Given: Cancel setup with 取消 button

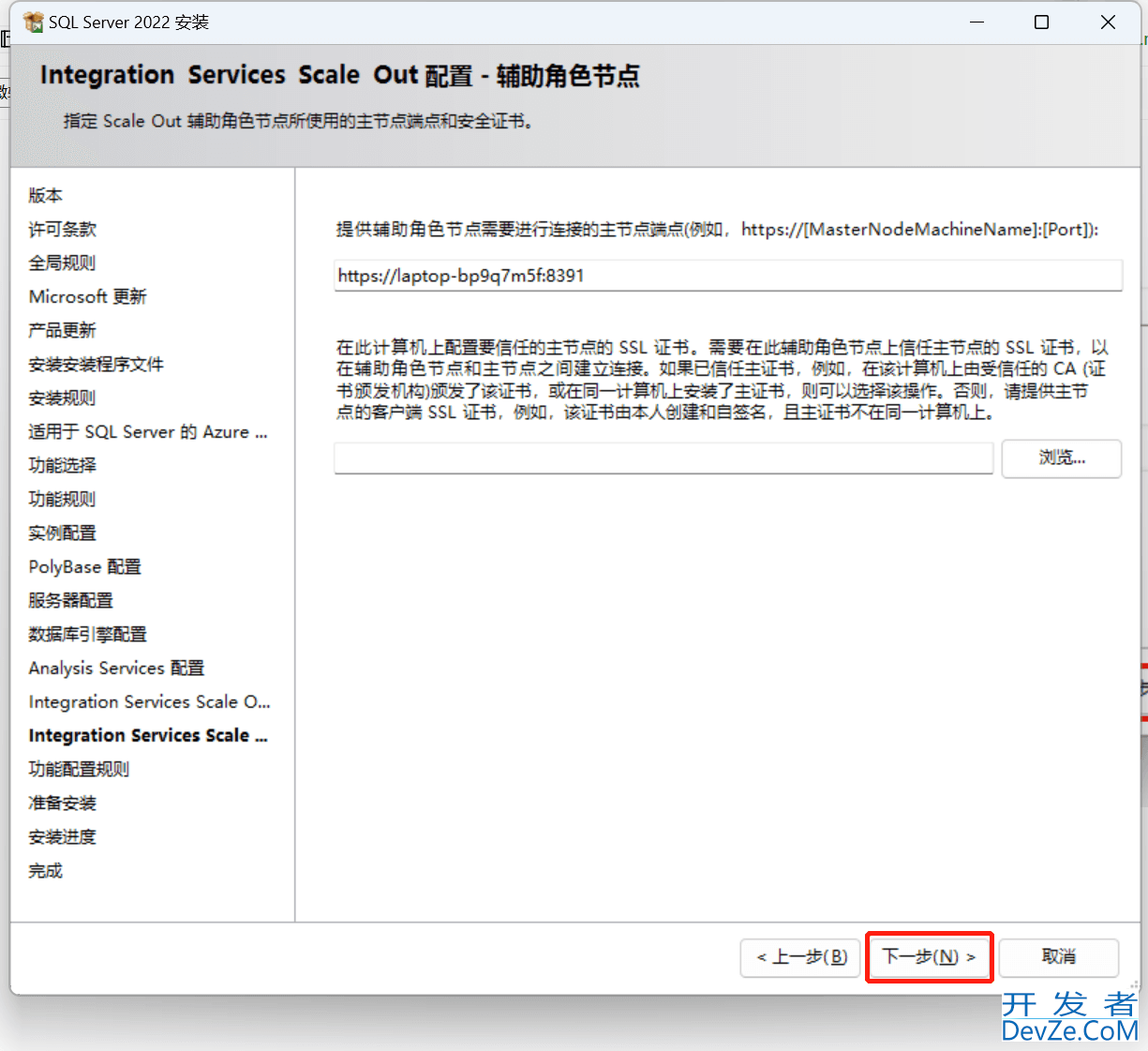Looking at the screenshot, I should [1059, 957].
